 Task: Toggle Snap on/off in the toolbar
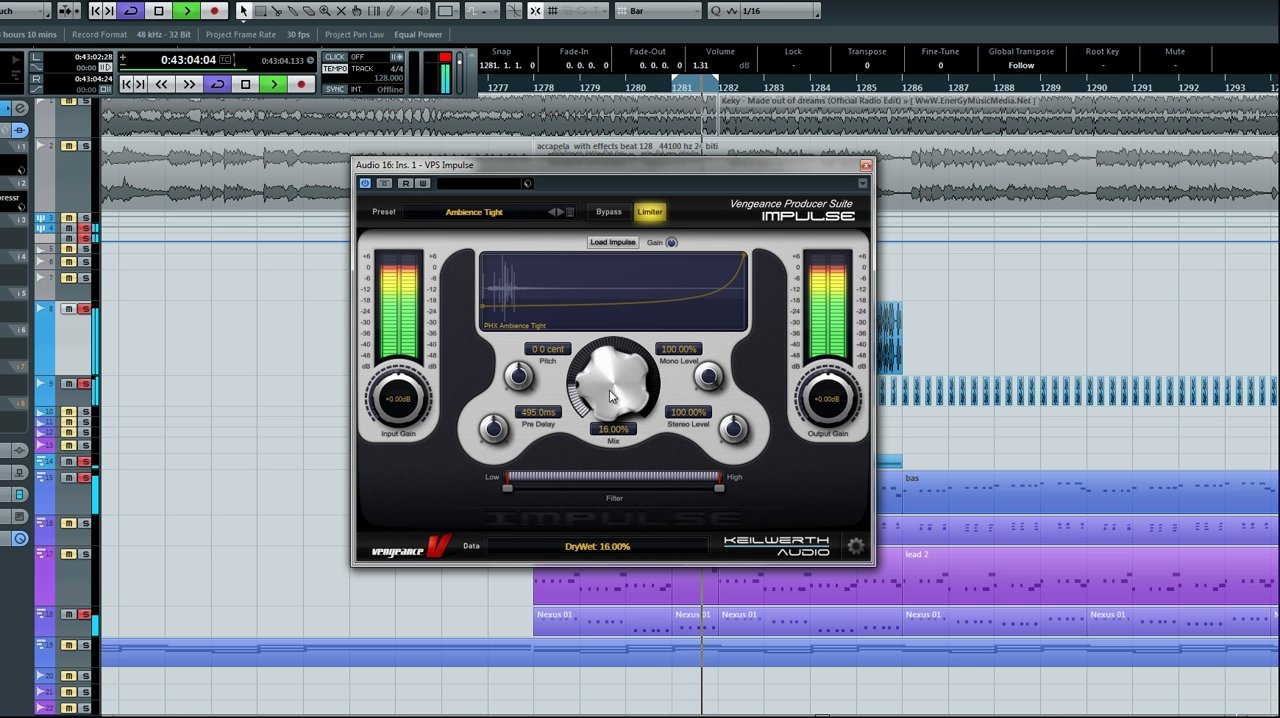click(535, 10)
